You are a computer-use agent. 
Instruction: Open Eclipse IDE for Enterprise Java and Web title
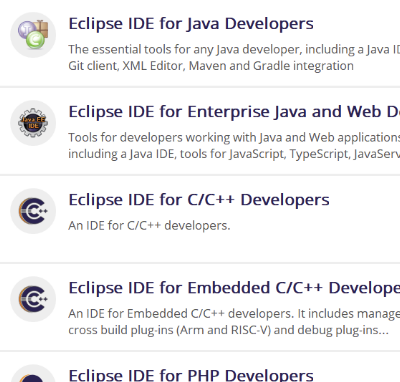tap(234, 112)
